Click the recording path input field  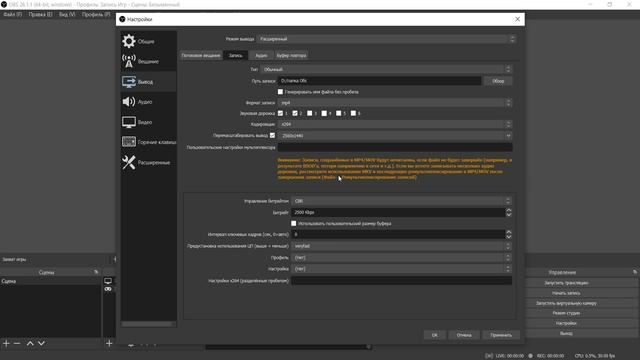(380, 81)
